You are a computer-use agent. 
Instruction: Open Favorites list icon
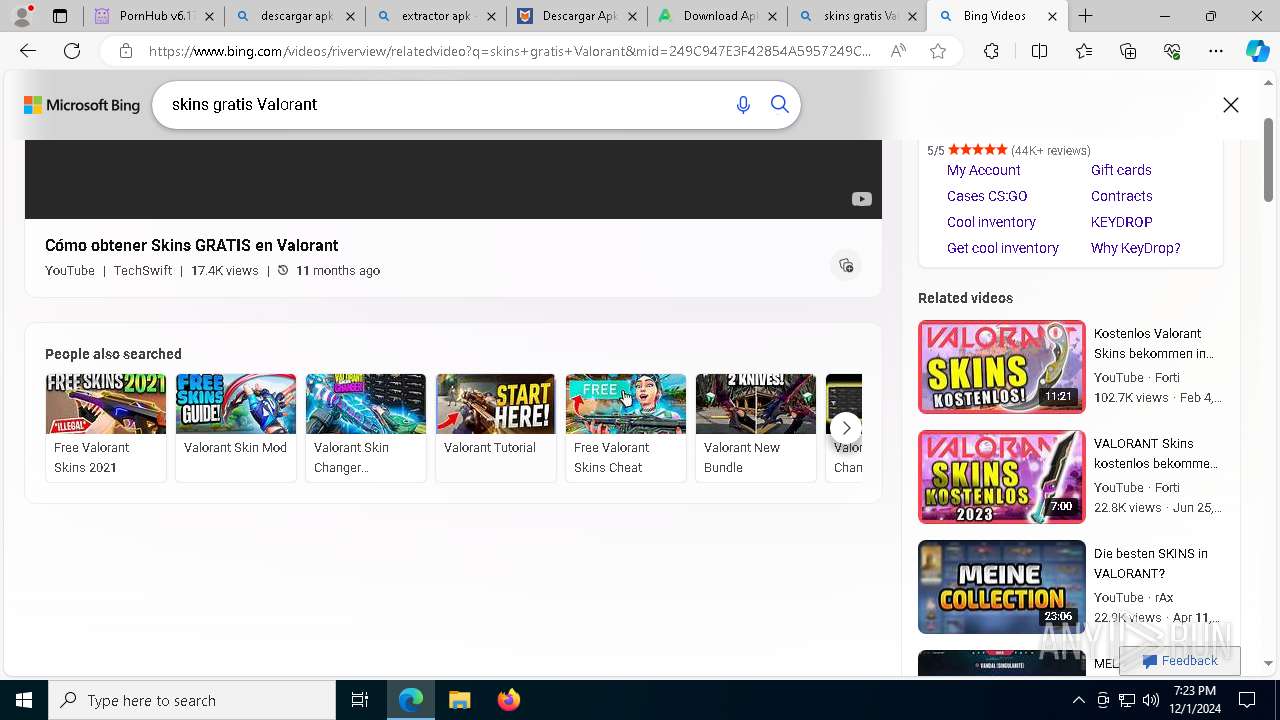click(1084, 51)
